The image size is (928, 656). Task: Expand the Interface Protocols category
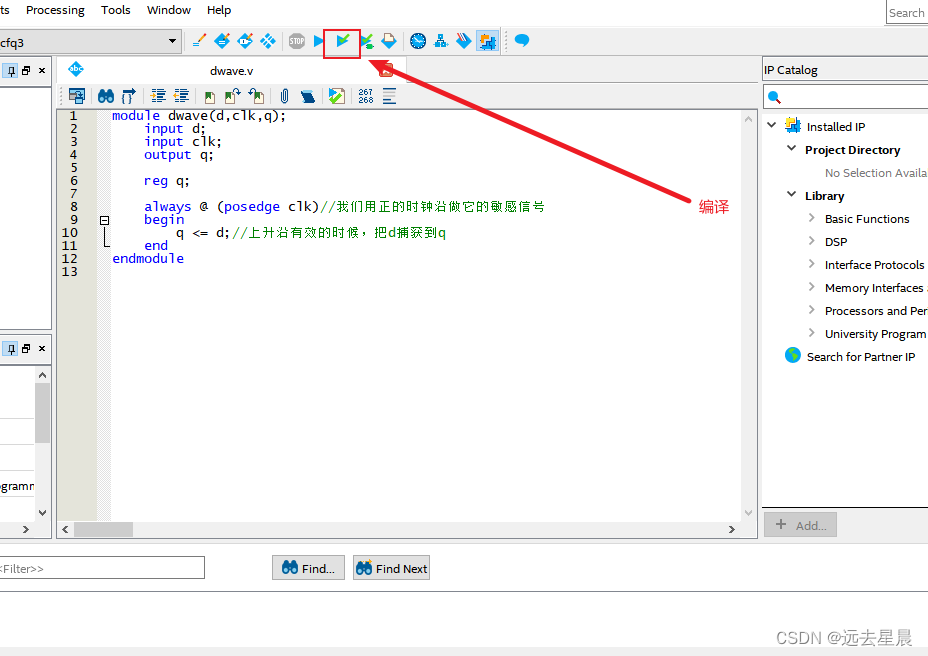pos(811,264)
